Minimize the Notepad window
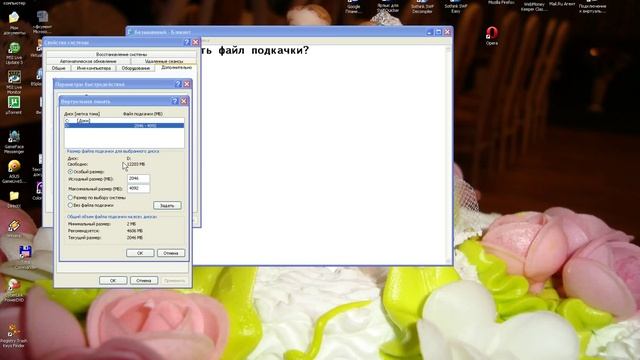The image size is (640, 360). 429,32
